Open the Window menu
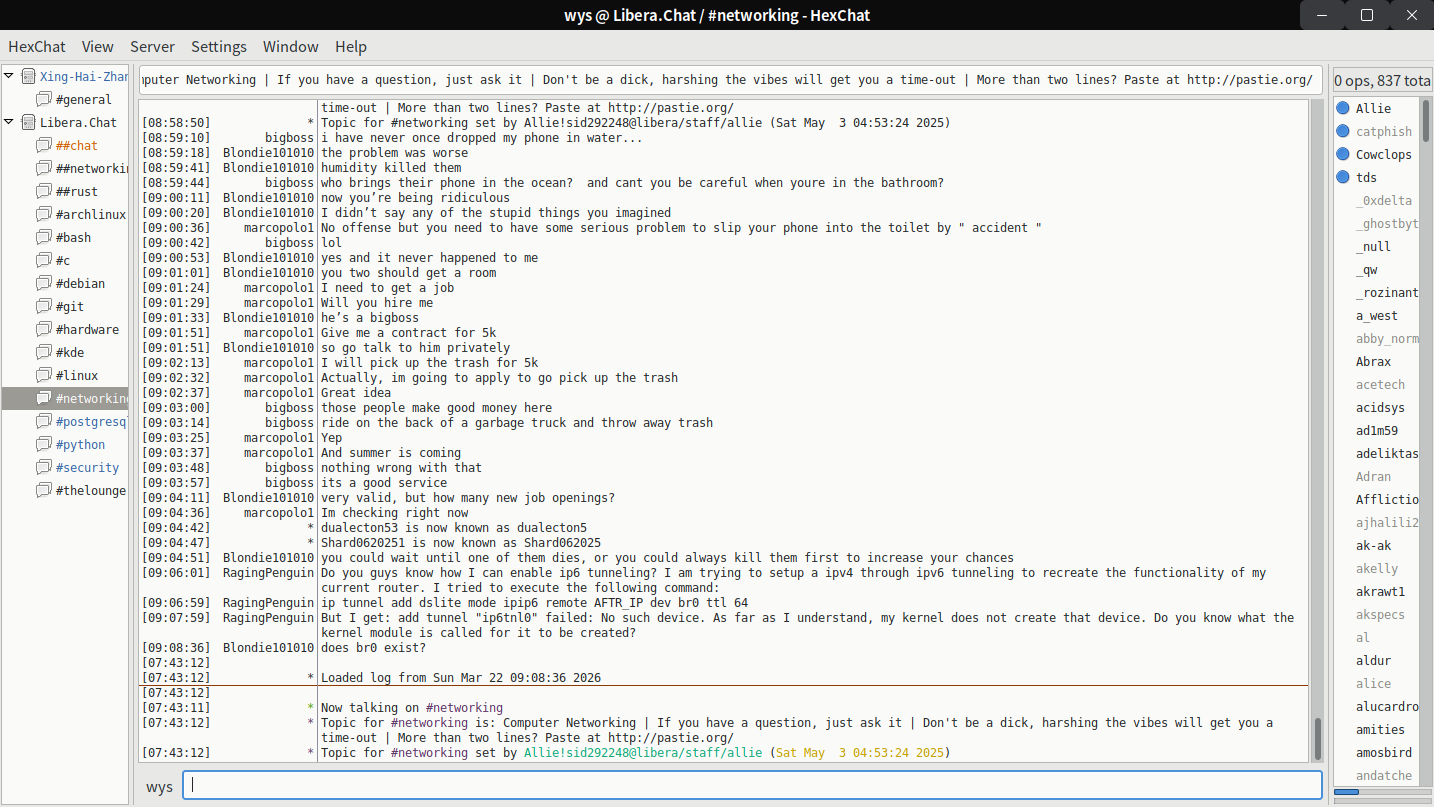The height and width of the screenshot is (807, 1434). pyautogui.click(x=291, y=46)
